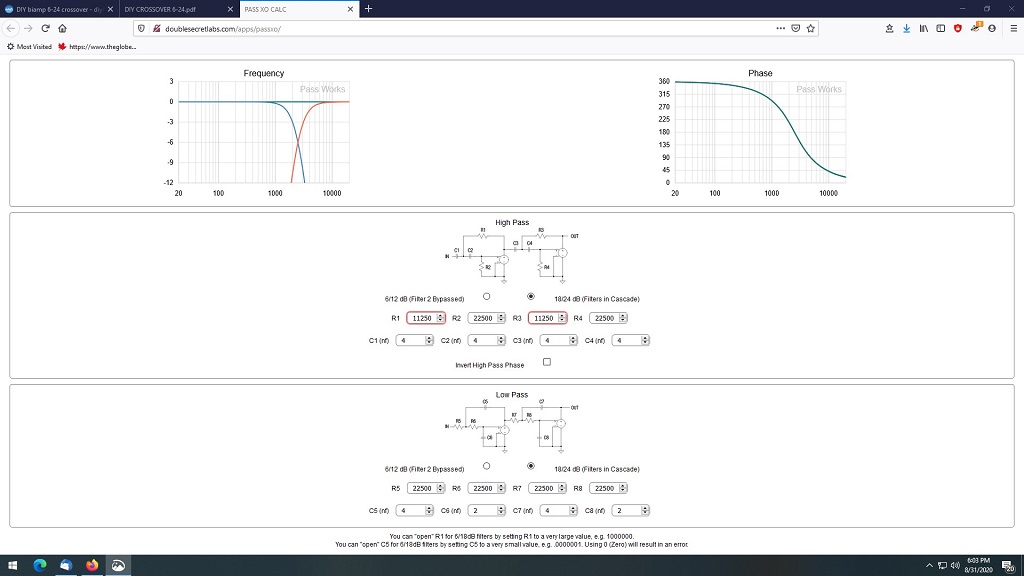Image resolution: width=1024 pixels, height=576 pixels.
Task: Edit the C6 (nf) capacitor field
Action: (x=487, y=510)
